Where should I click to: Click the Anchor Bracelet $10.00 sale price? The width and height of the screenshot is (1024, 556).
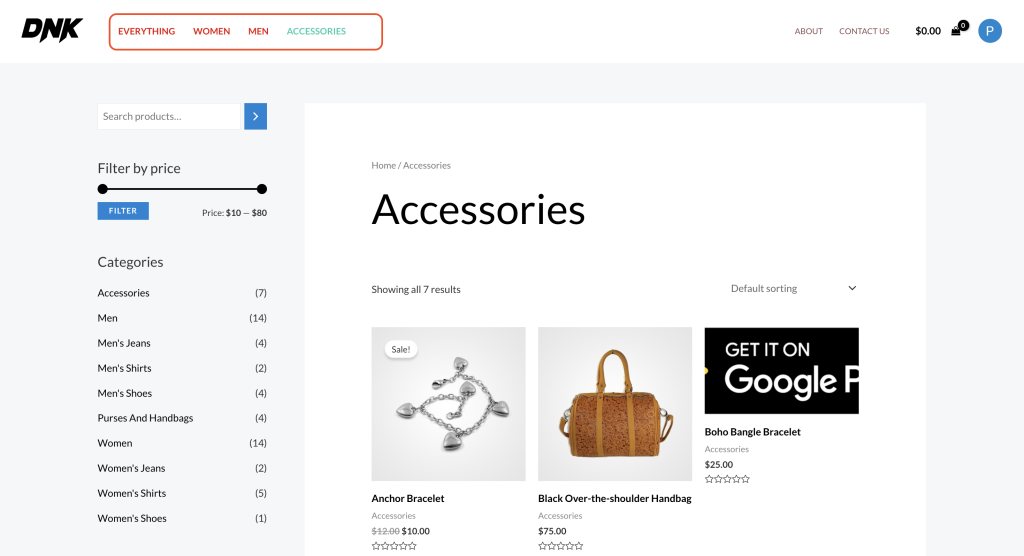(x=415, y=531)
